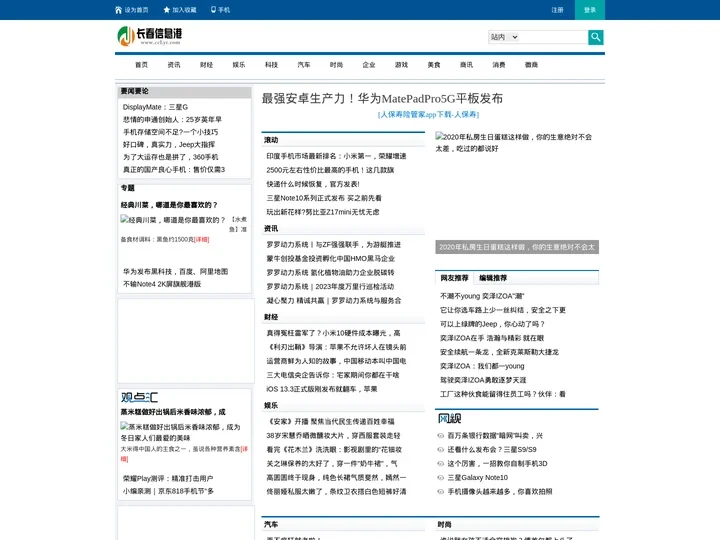
Task: Click the eye icon beside 三星Galaxy Note10
Action: coord(441,478)
